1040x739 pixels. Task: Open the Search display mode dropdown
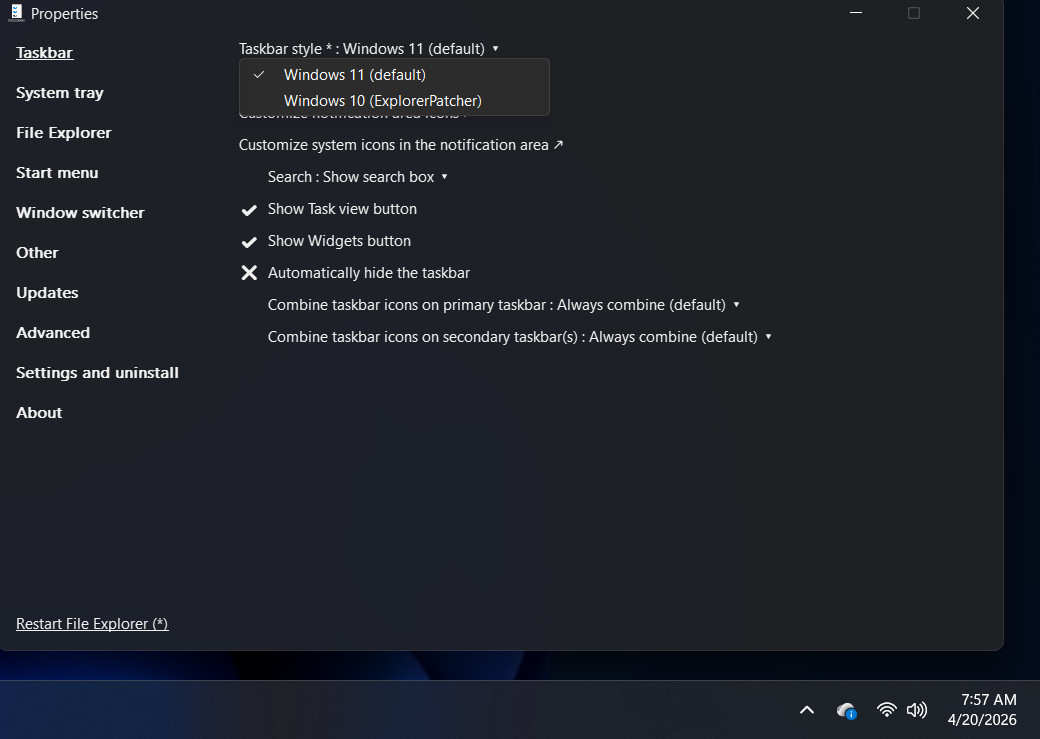point(446,176)
